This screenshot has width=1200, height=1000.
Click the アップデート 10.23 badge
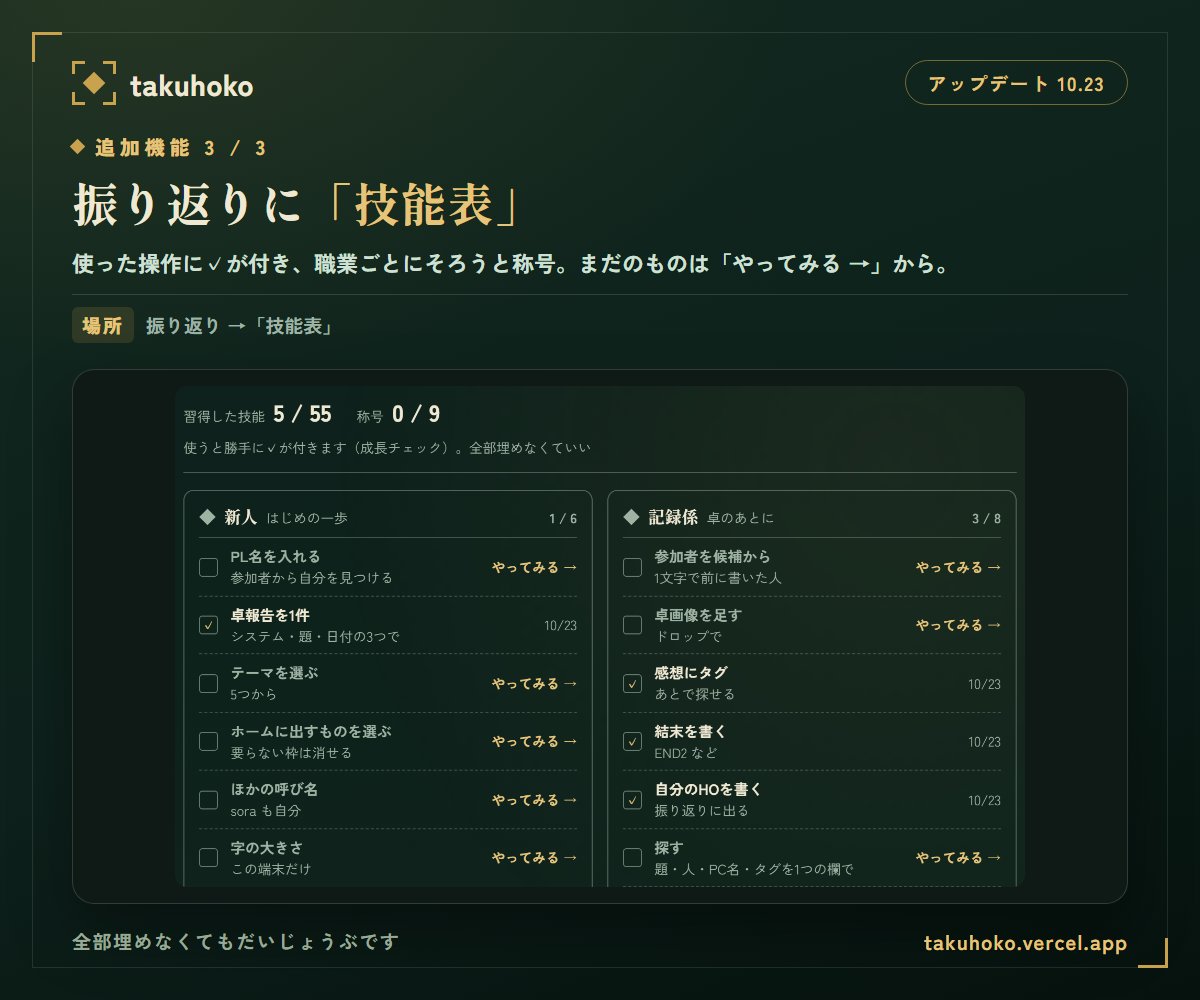1016,83
